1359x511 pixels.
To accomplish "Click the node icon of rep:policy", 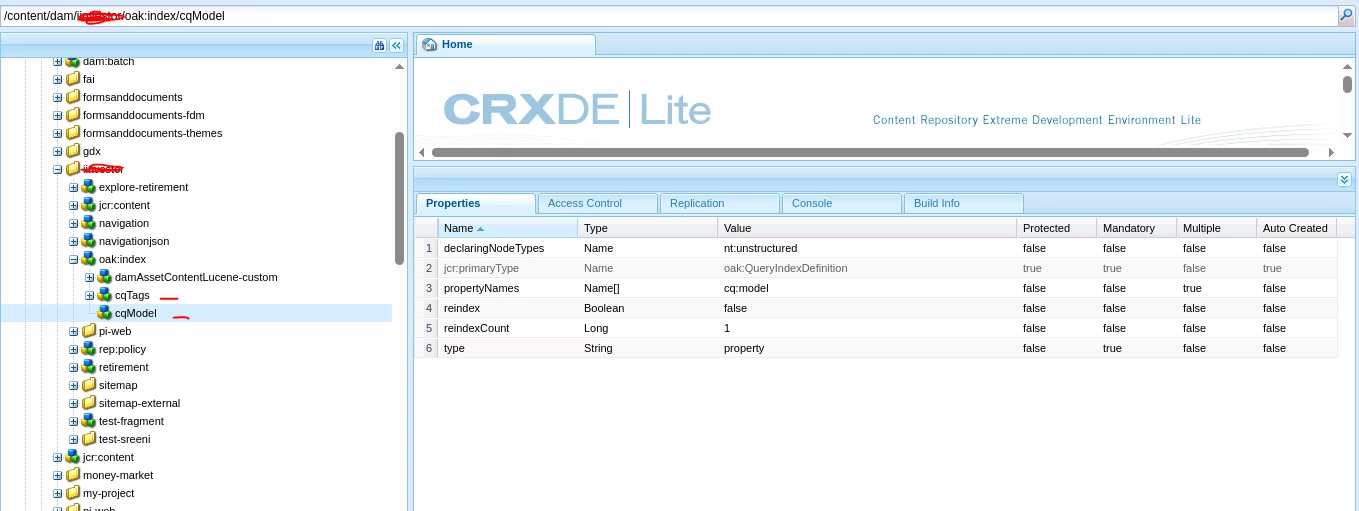I will click(x=89, y=349).
